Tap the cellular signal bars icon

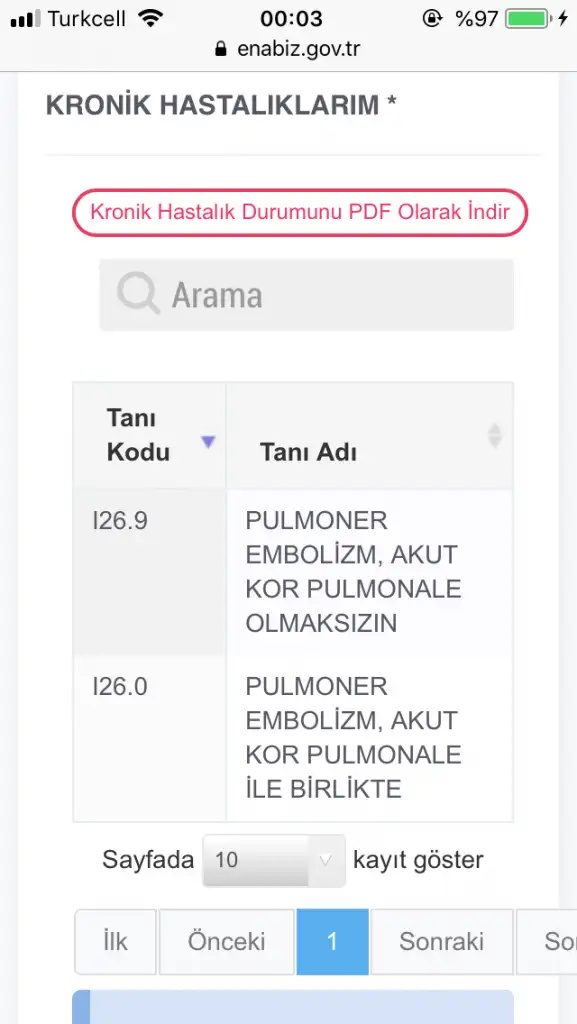[25, 19]
